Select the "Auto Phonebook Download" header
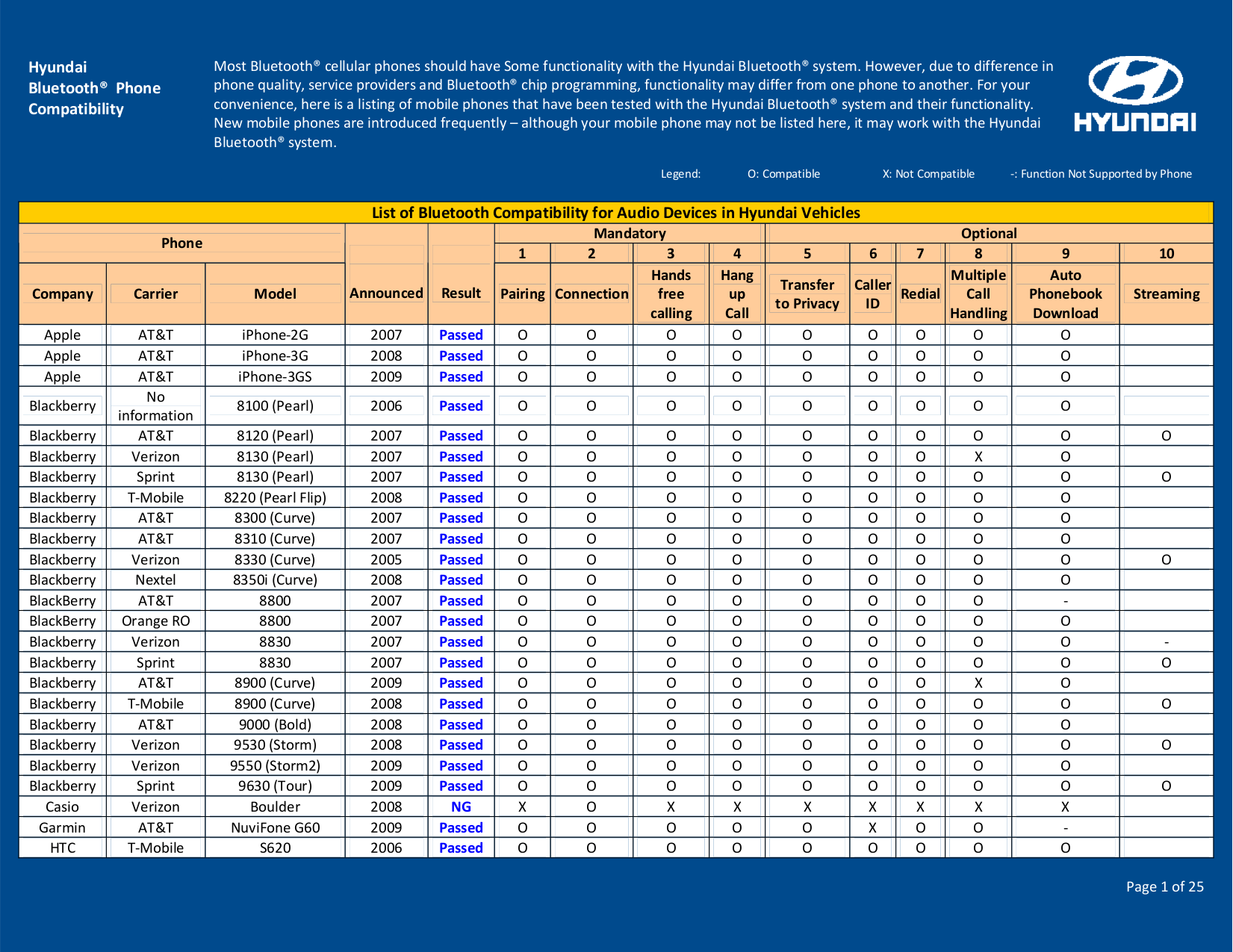Image resolution: width=1233 pixels, height=952 pixels. [1065, 293]
